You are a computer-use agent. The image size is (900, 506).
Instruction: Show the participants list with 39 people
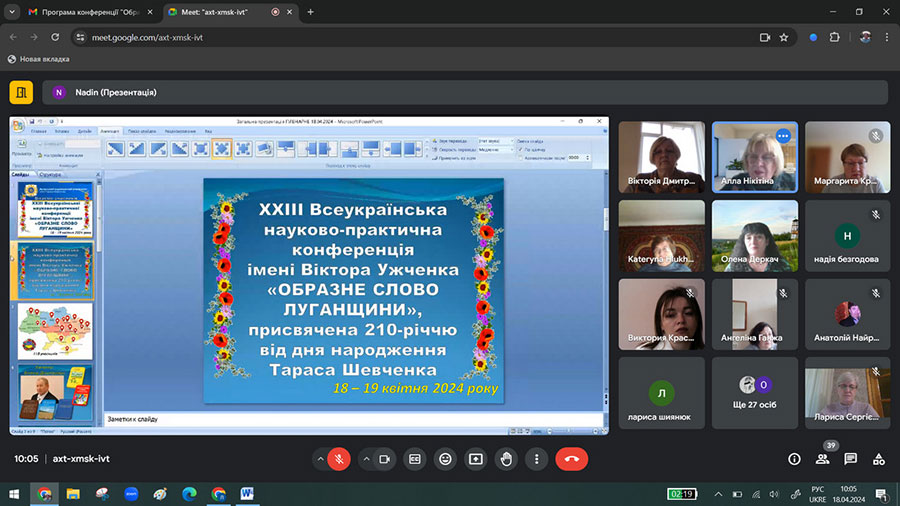[x=822, y=459]
